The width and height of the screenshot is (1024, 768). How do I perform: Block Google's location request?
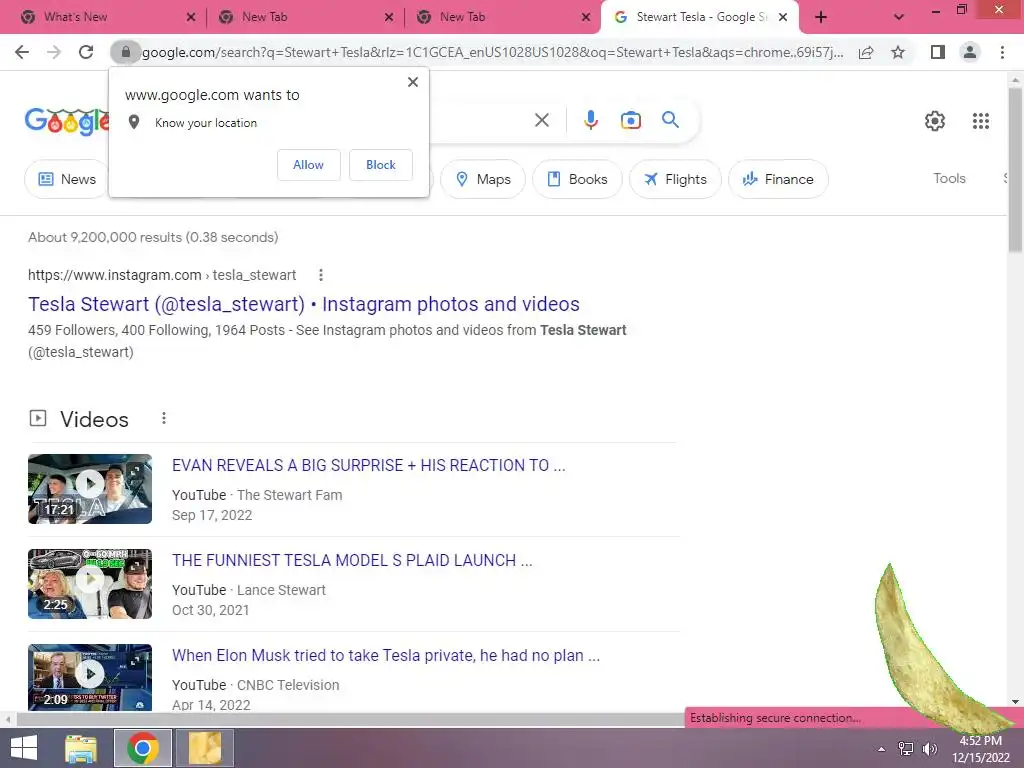381,165
